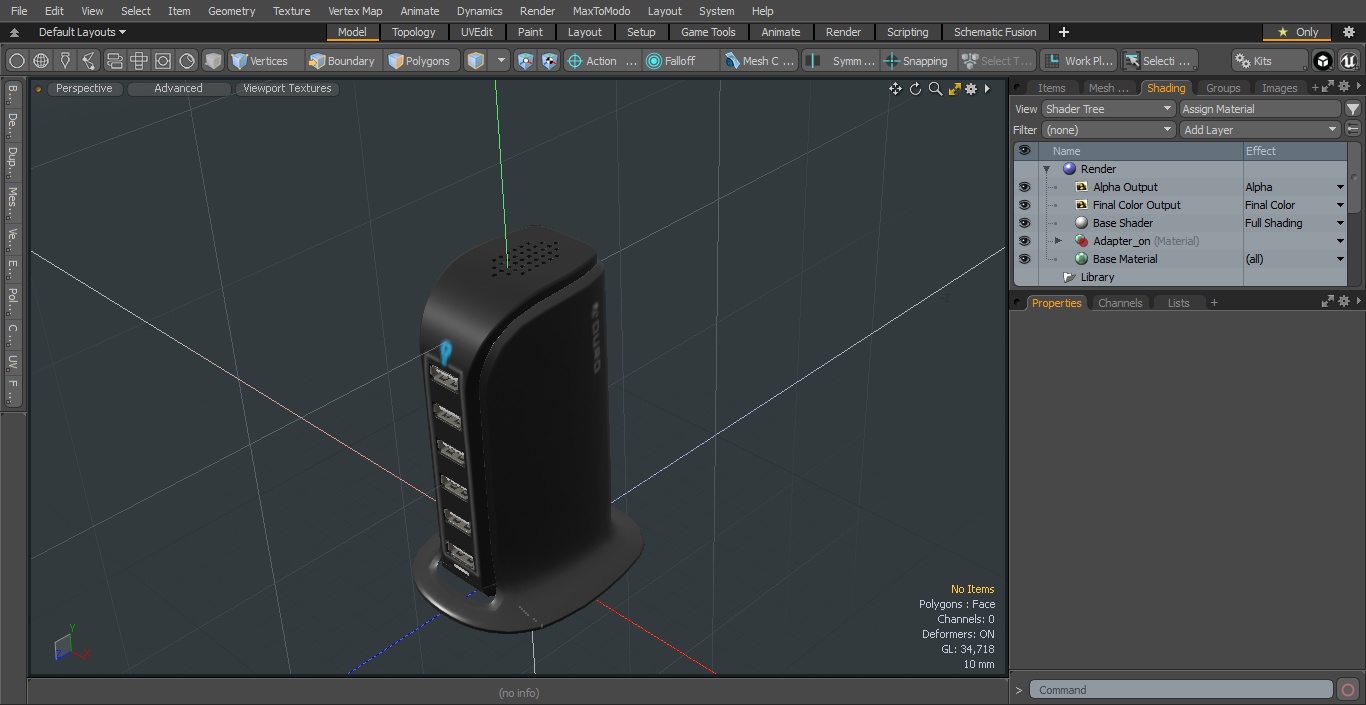This screenshot has width=1366, height=705.
Task: Click viewport zoom magnifier icon
Action: 935,89
